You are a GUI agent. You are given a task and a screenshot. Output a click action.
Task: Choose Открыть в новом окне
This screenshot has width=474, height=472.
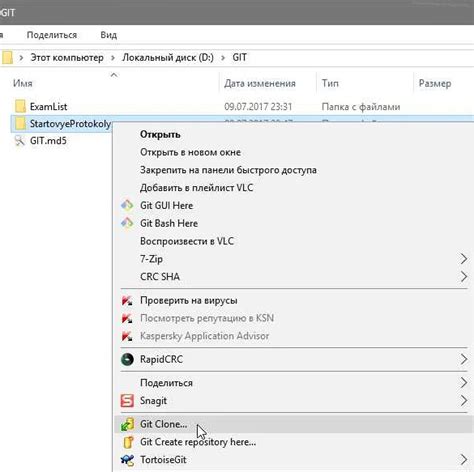[x=190, y=152]
